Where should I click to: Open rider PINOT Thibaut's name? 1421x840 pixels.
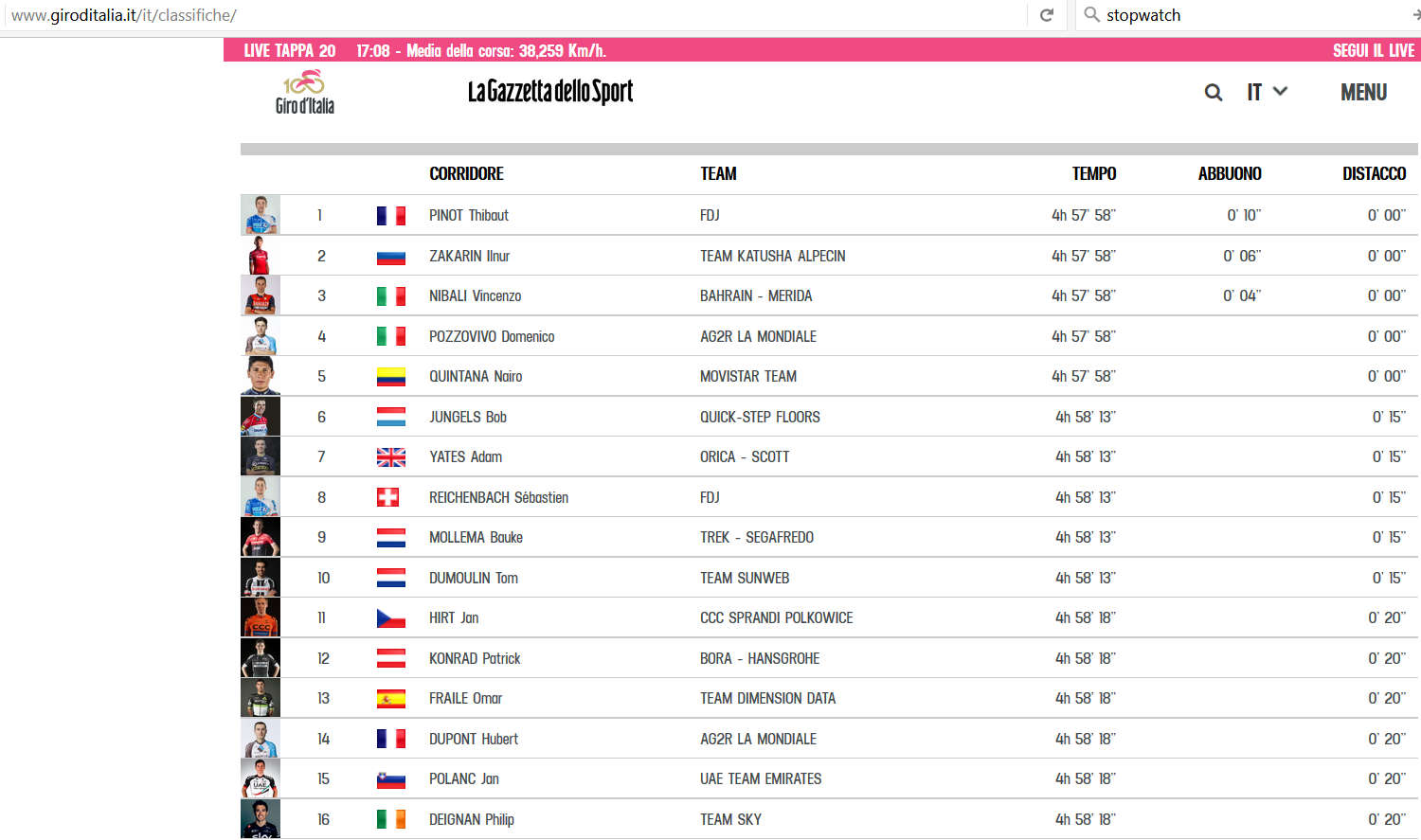coord(469,216)
